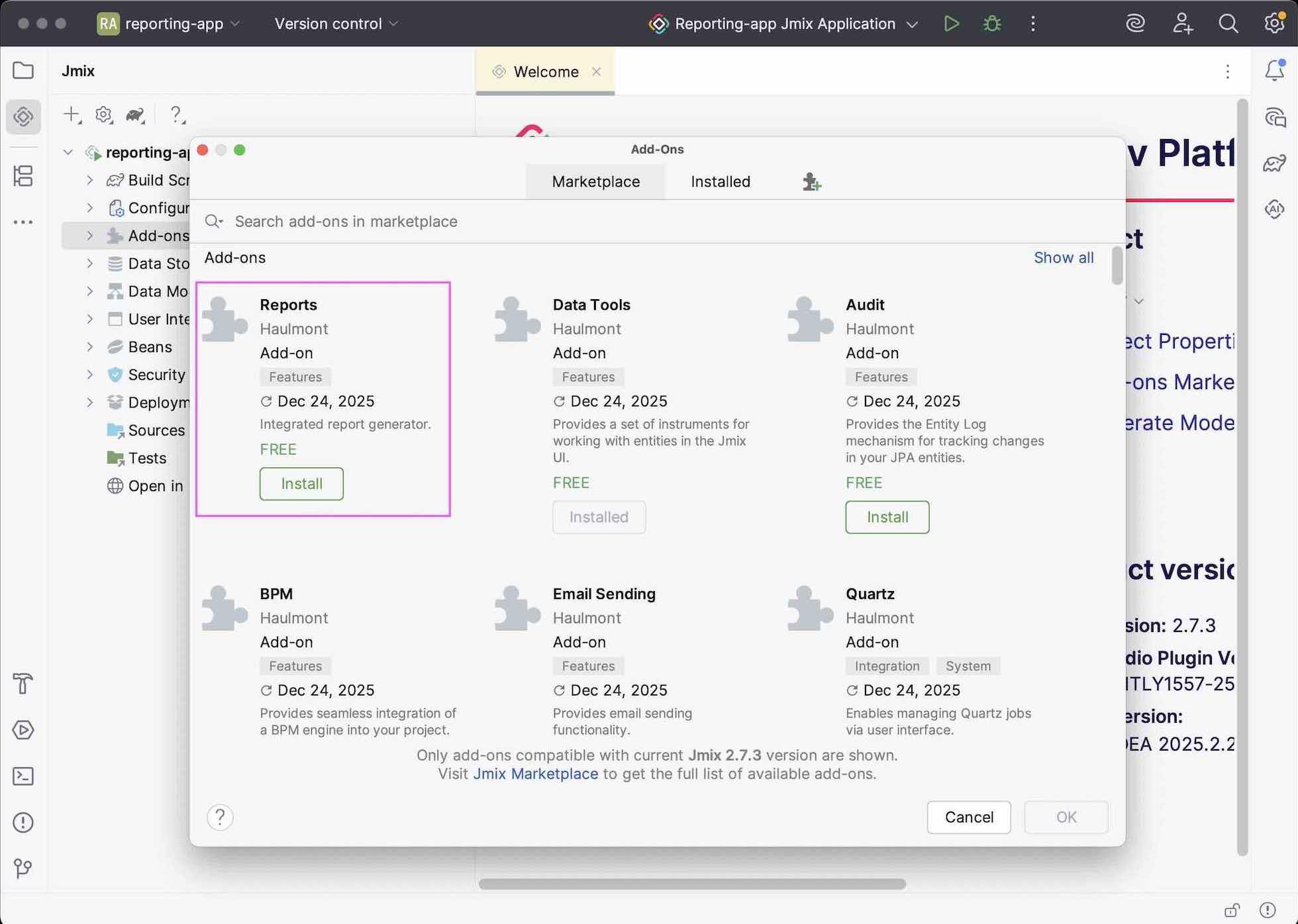This screenshot has width=1298, height=924.
Task: Expand the Security tree node
Action: (90, 375)
